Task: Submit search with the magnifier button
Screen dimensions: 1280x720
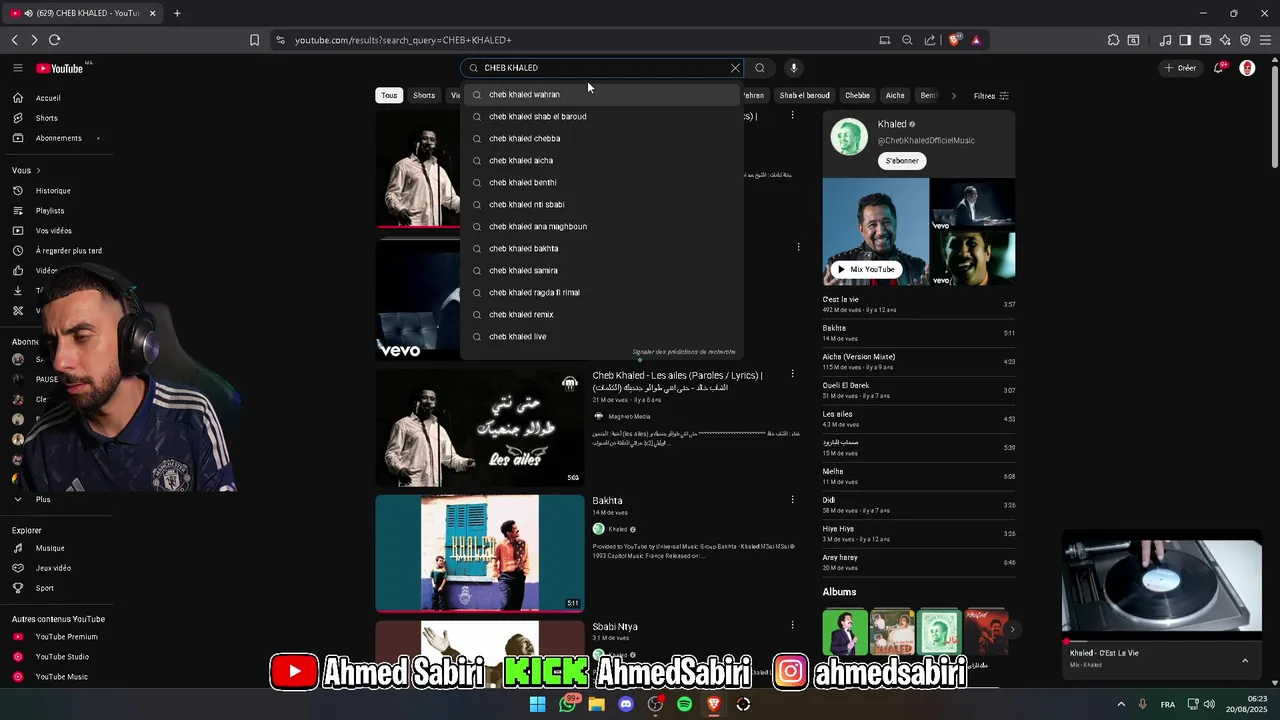Action: click(760, 68)
